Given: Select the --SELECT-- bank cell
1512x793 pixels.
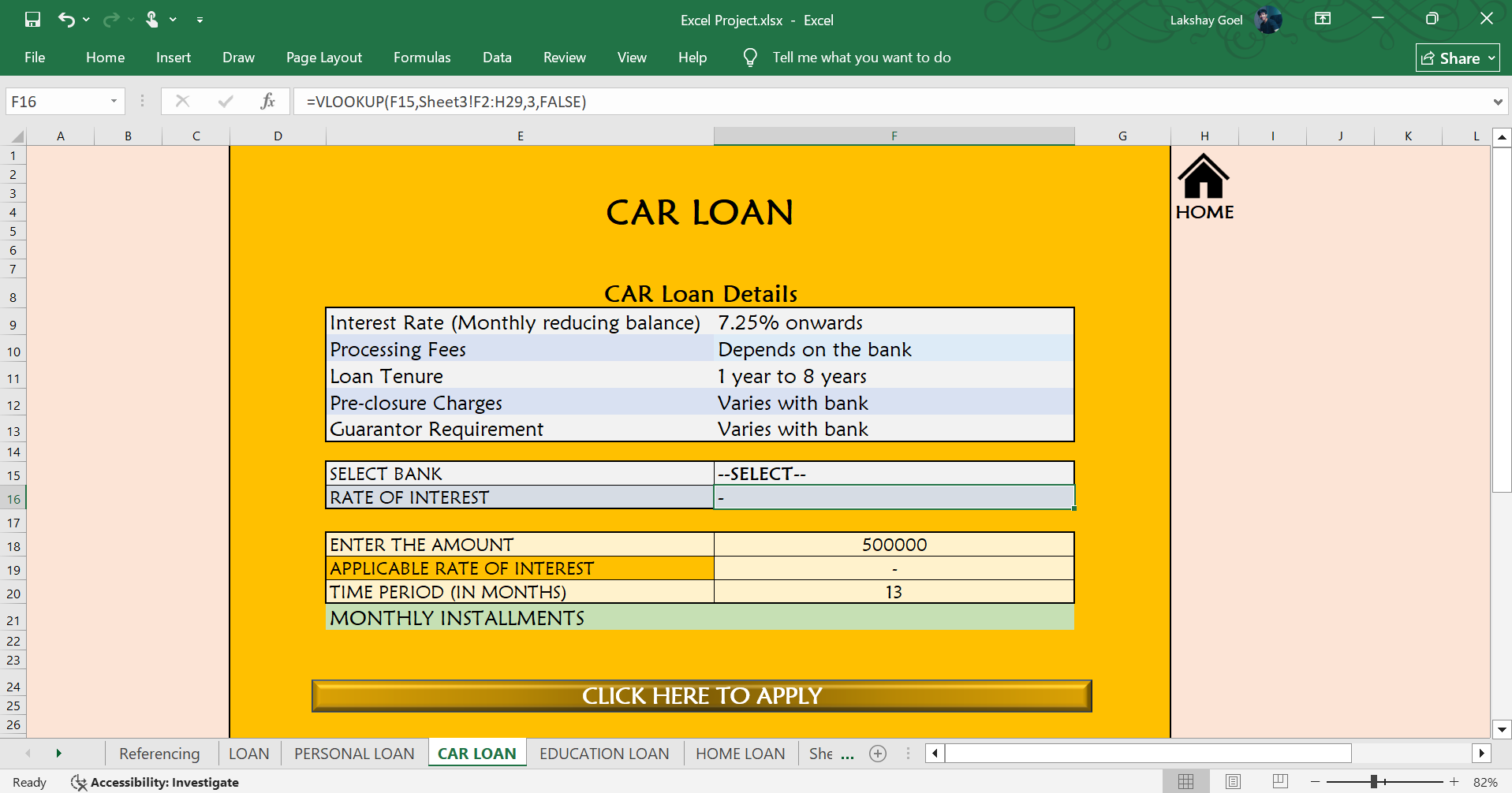Looking at the screenshot, I should pos(894,474).
